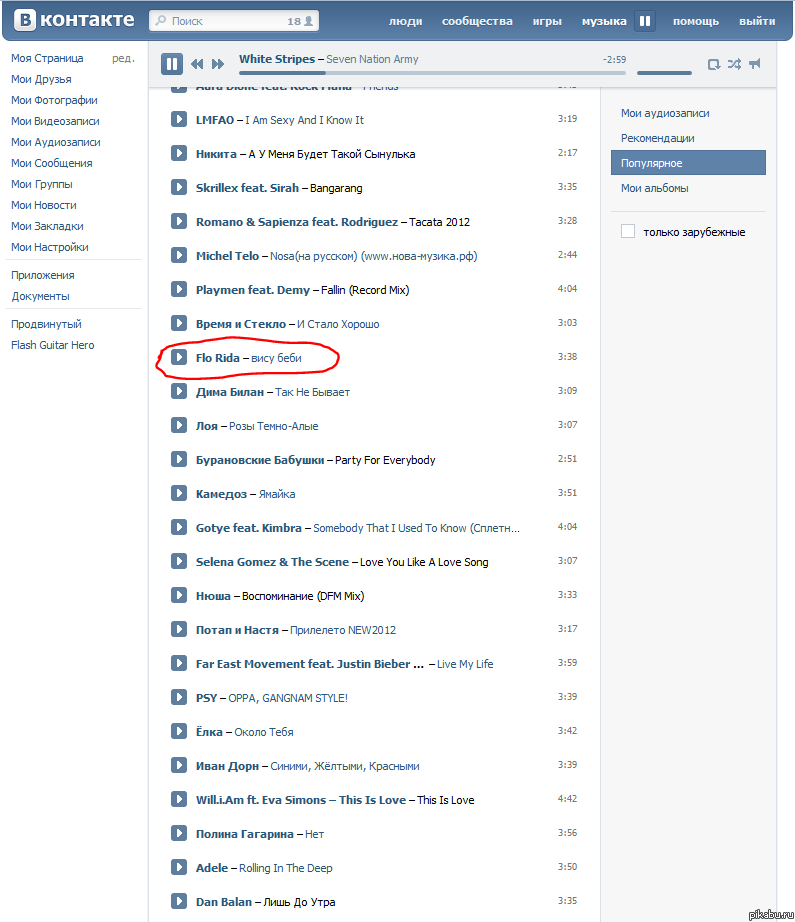Screen dimensions: 795x922
Task: Play Потап и Настя – Прилелето
Action: 179,629
